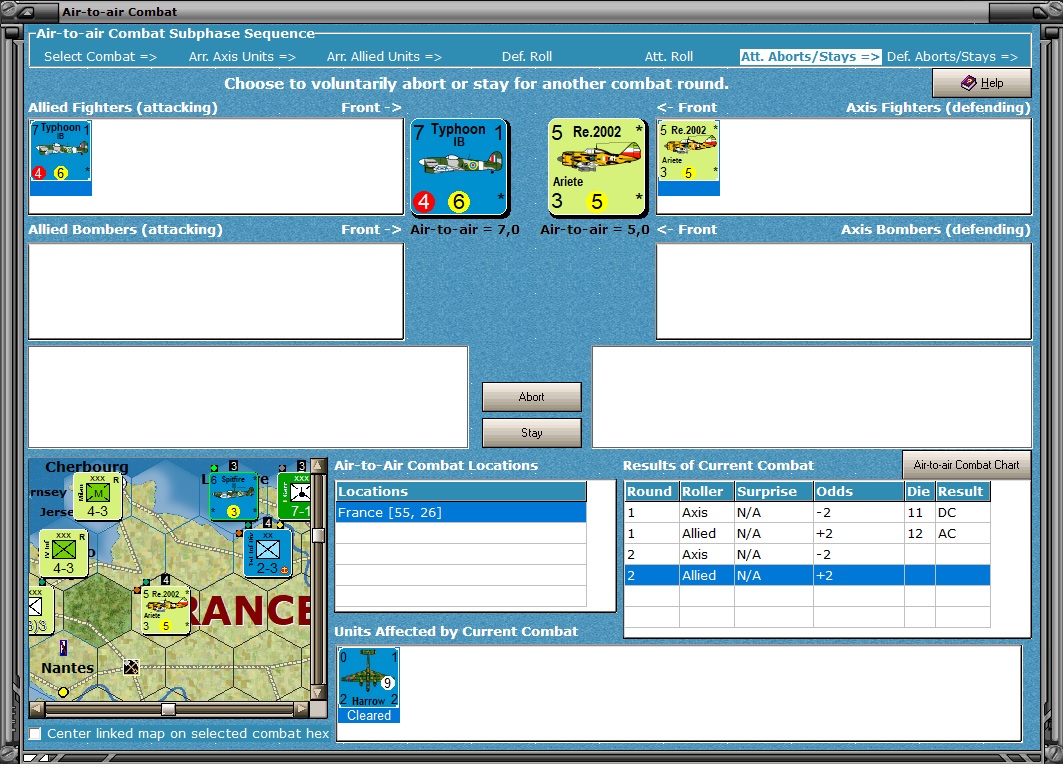Enable center linked map on combat hex
The height and width of the screenshot is (764, 1063).
(x=35, y=733)
